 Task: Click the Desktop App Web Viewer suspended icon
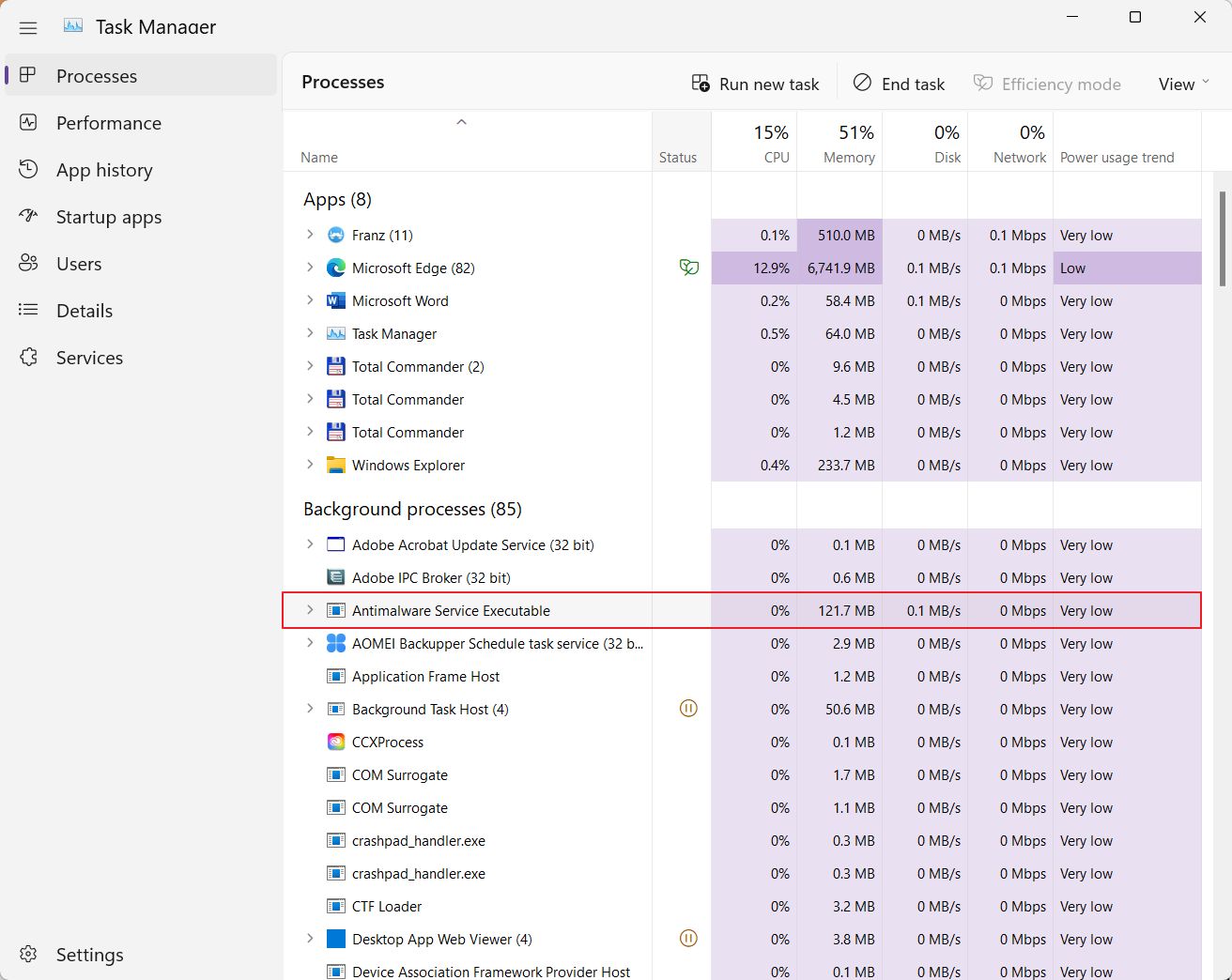(x=688, y=939)
